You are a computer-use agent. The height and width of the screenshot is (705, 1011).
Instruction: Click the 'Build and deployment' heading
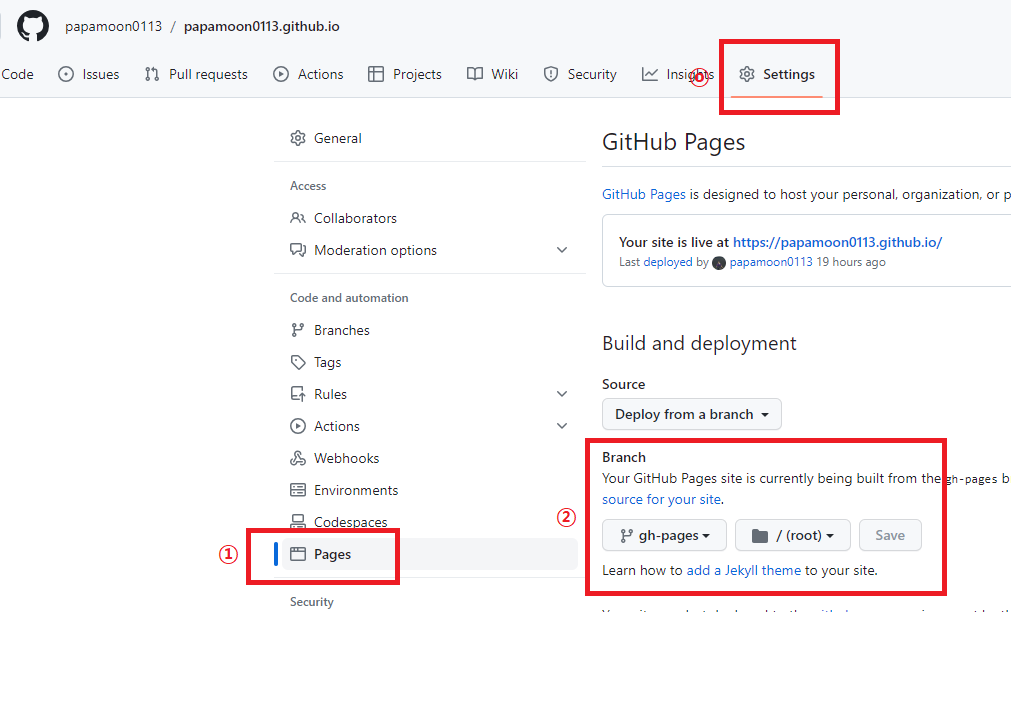point(699,343)
